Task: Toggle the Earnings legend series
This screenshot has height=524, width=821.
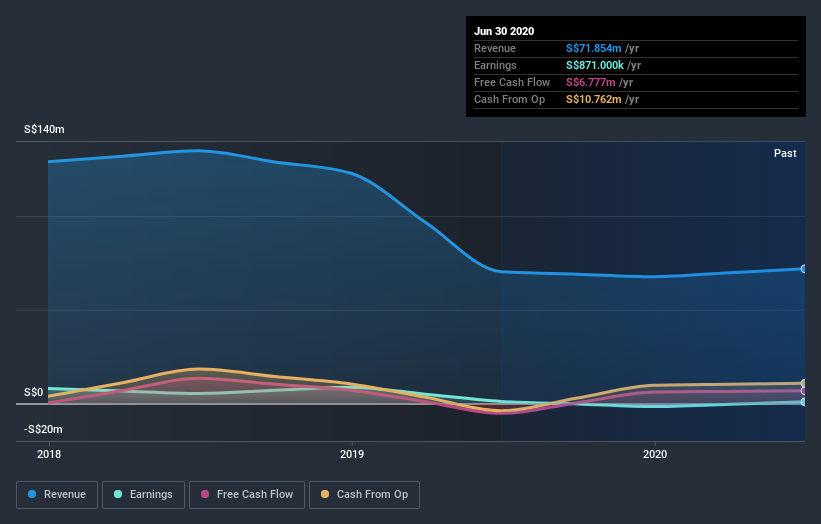Action: (x=143, y=495)
